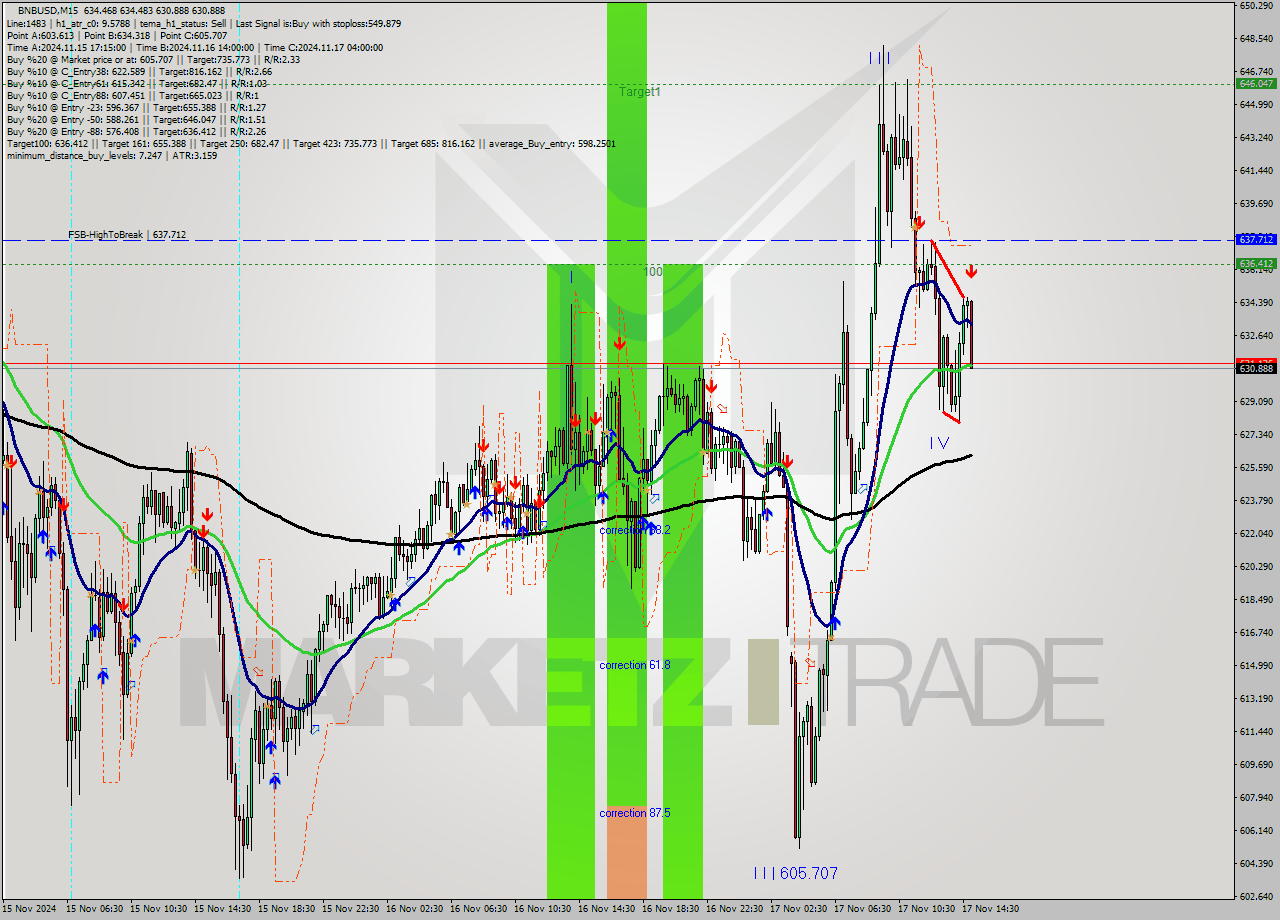The height and width of the screenshot is (920, 1280).
Task: Click the '16 Nov 10:30' time label
Action: click(543, 909)
